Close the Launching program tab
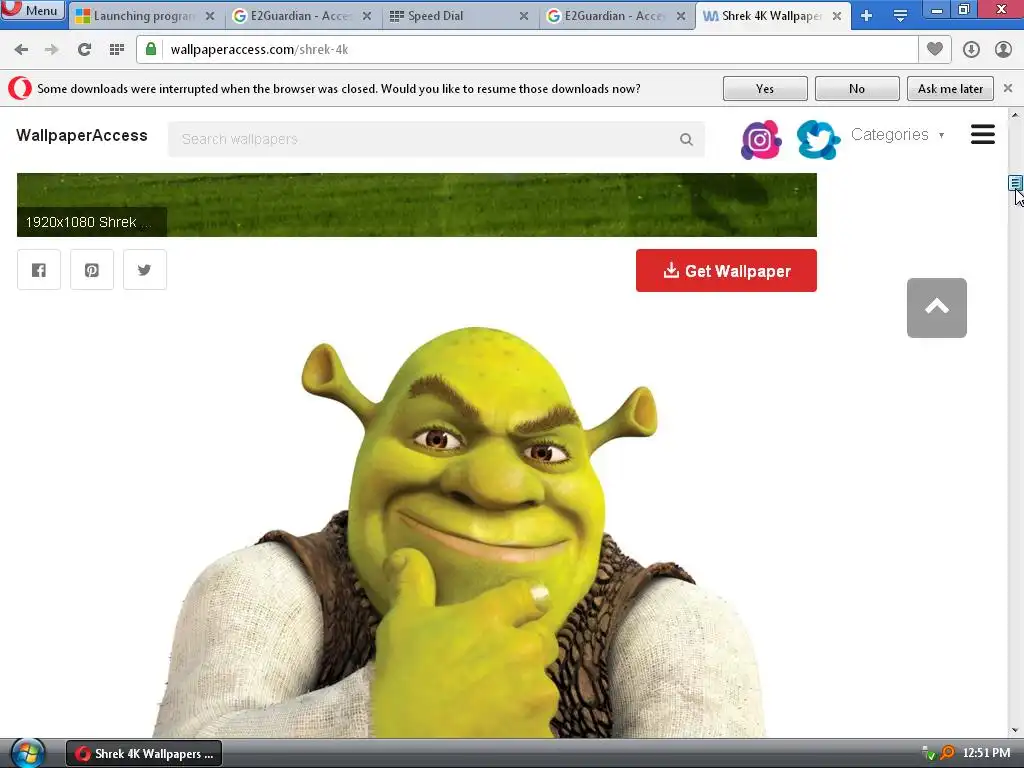 [x=210, y=16]
